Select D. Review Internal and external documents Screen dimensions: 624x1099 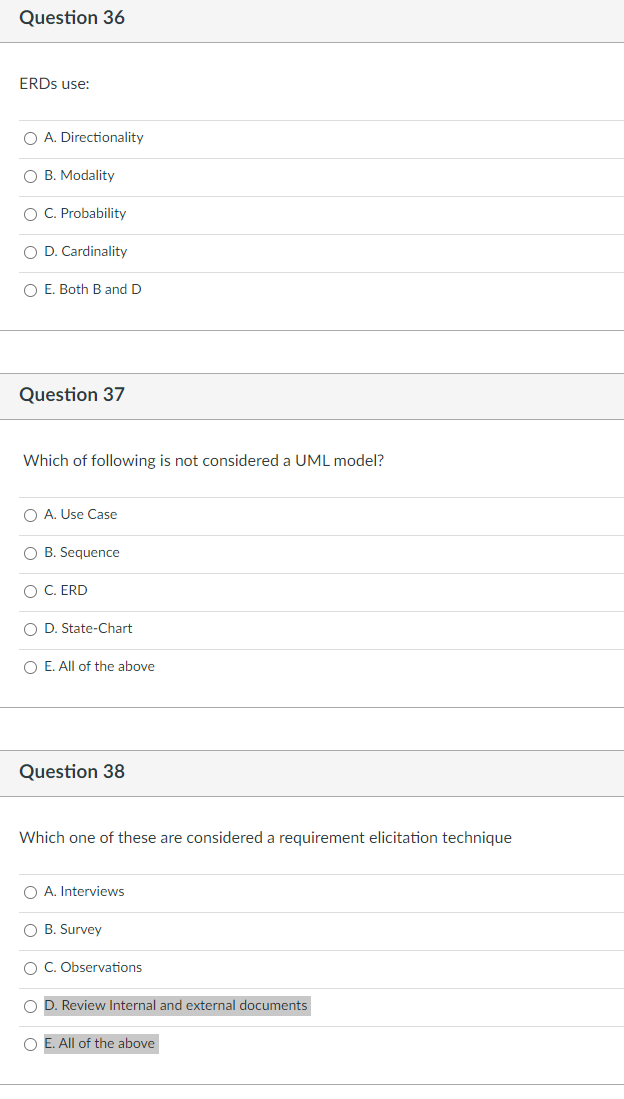click(x=30, y=1006)
